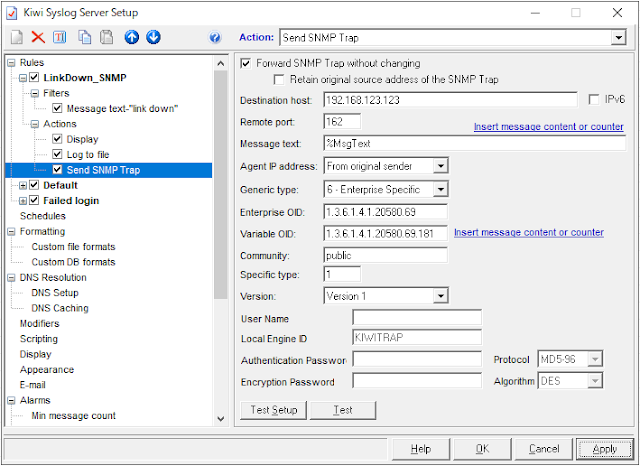Click Insert message content link near Message text
Image resolution: width=640 pixels, height=466 pixels.
549,126
